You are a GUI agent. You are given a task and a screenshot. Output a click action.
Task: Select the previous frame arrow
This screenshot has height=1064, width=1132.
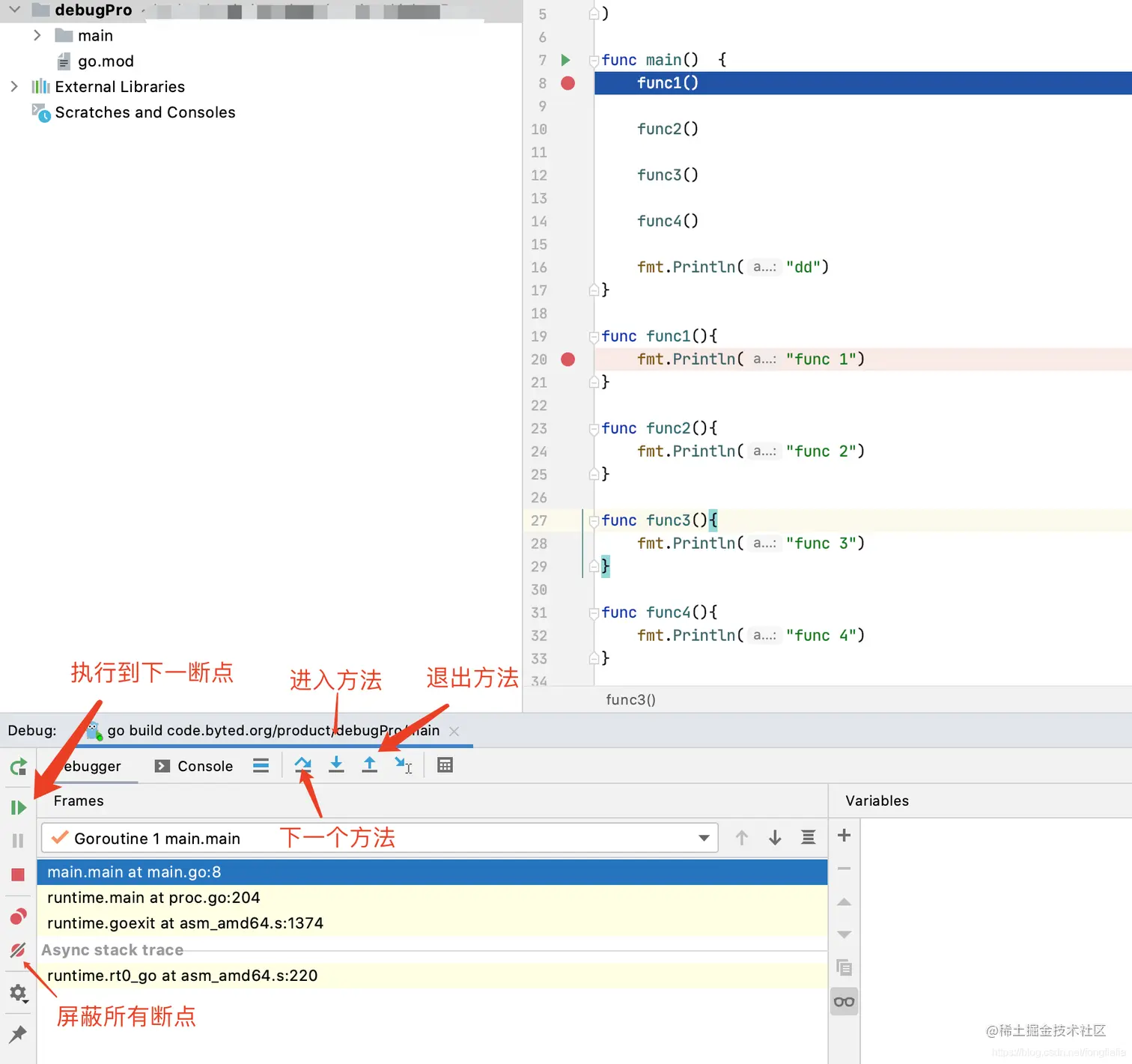(x=742, y=838)
